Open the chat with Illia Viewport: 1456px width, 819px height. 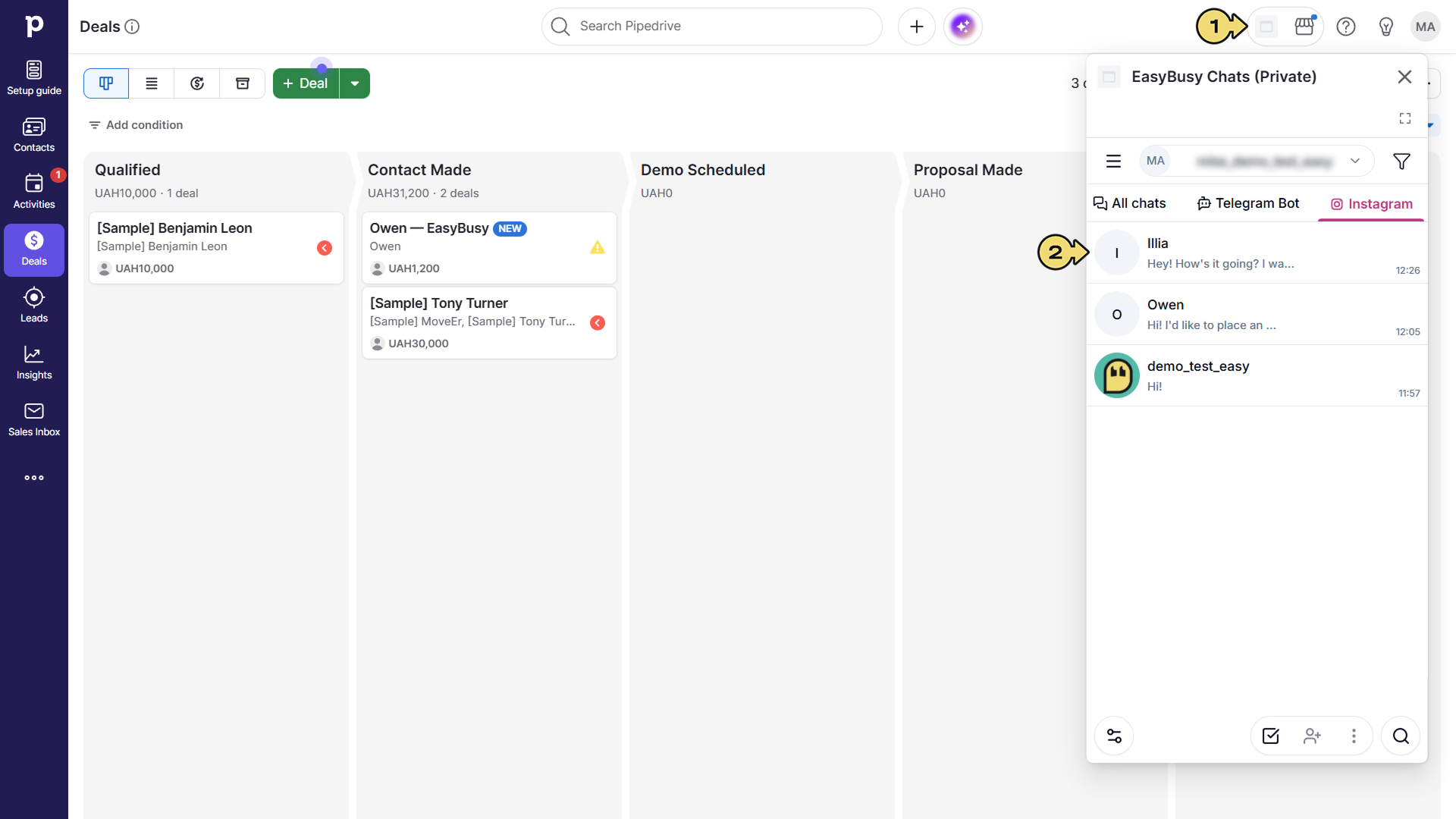coord(1257,253)
